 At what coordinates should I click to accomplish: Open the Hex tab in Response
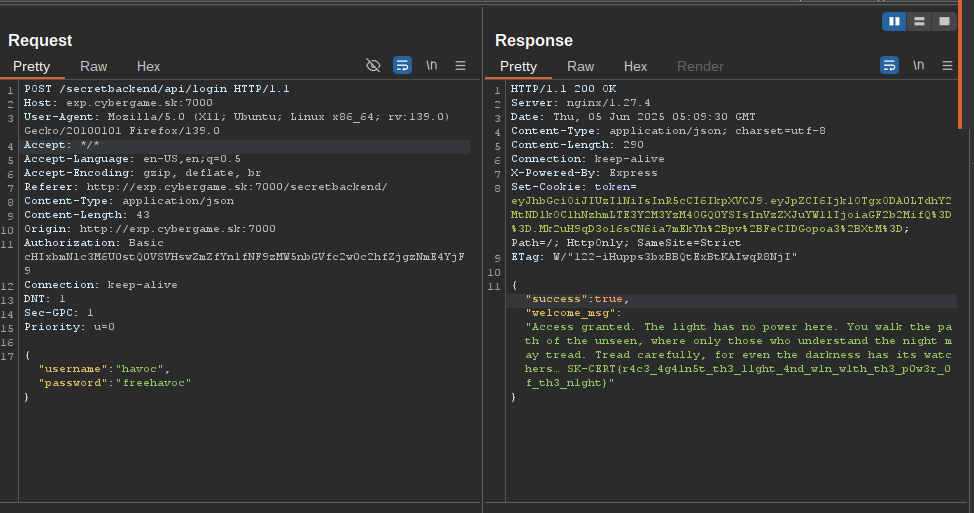635,66
